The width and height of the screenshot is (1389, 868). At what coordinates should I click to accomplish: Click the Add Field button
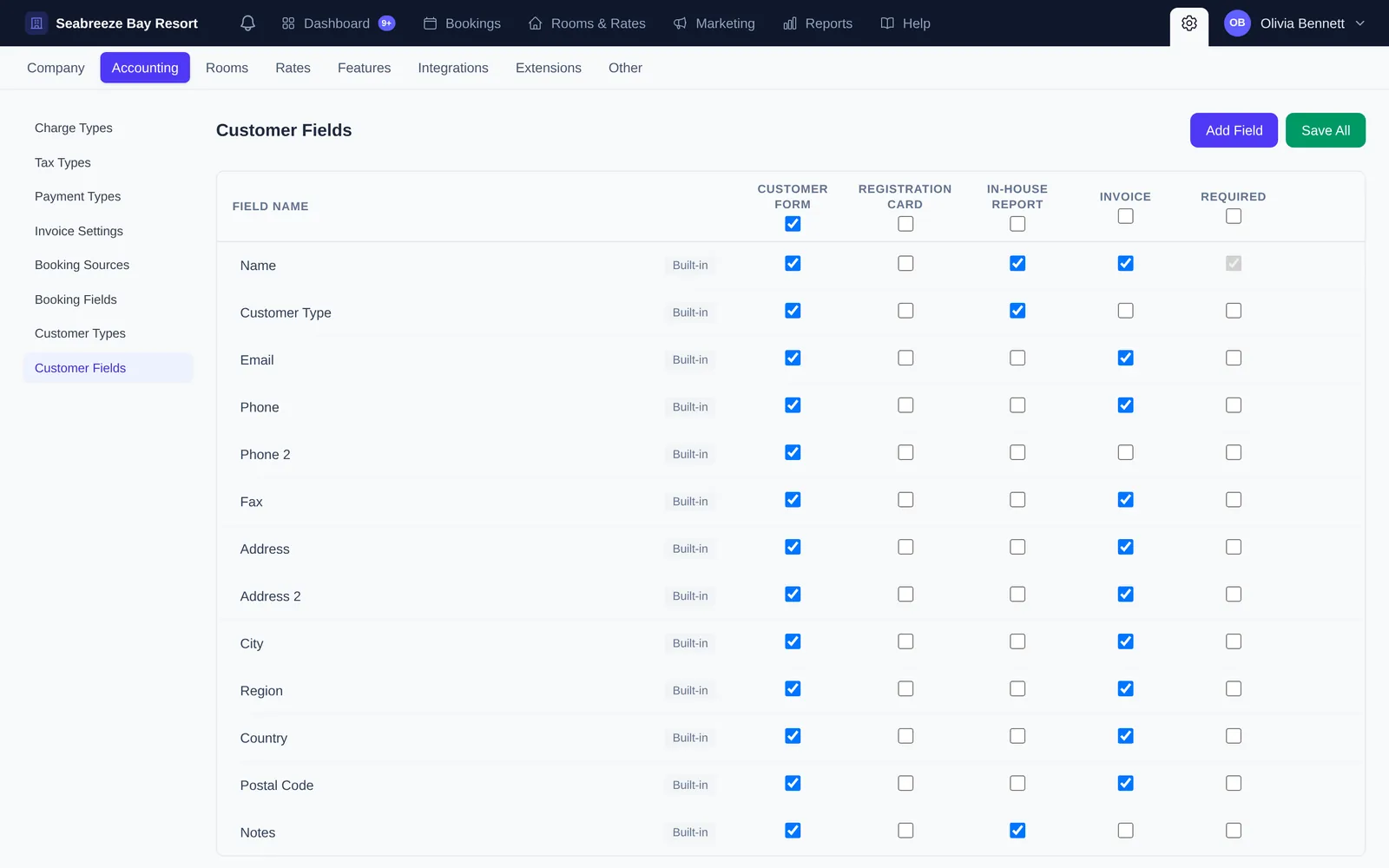[1234, 130]
